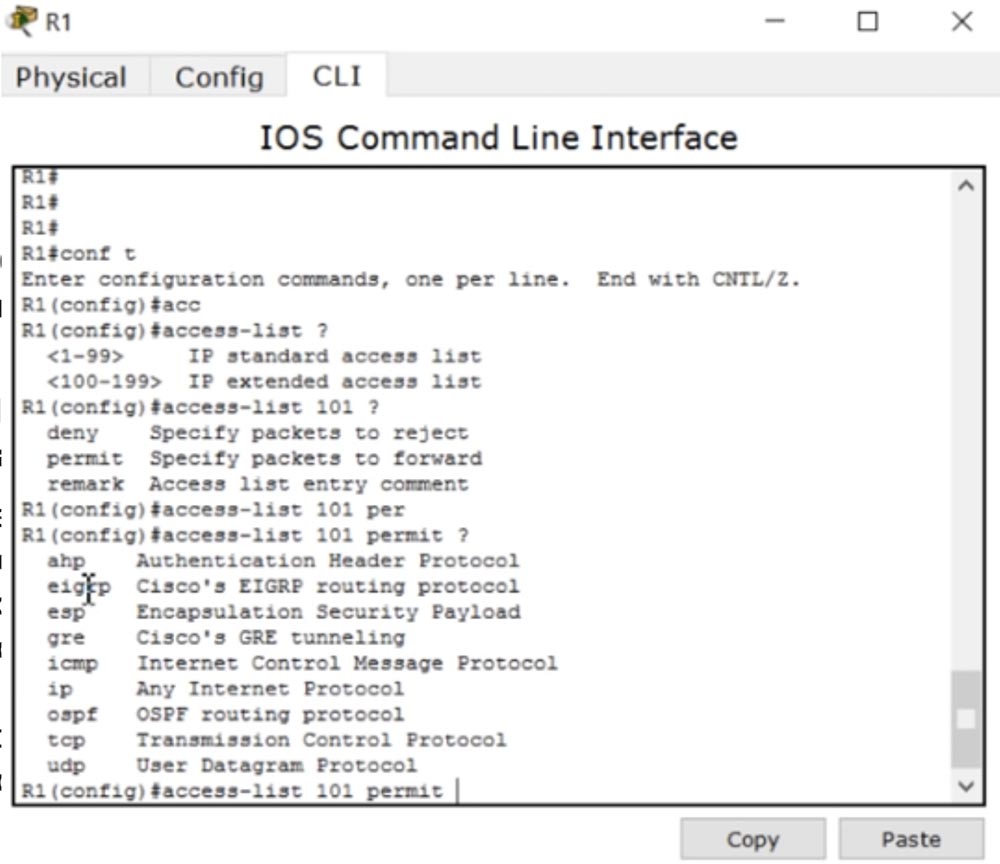Click the 'permit' Specify packets to forward line

click(x=264, y=458)
